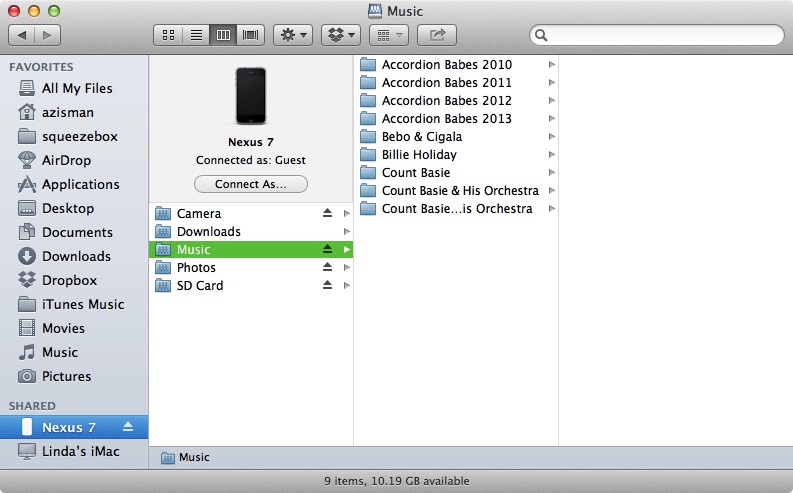Image resolution: width=793 pixels, height=493 pixels.
Task: Switch to icon view
Action: [x=168, y=35]
